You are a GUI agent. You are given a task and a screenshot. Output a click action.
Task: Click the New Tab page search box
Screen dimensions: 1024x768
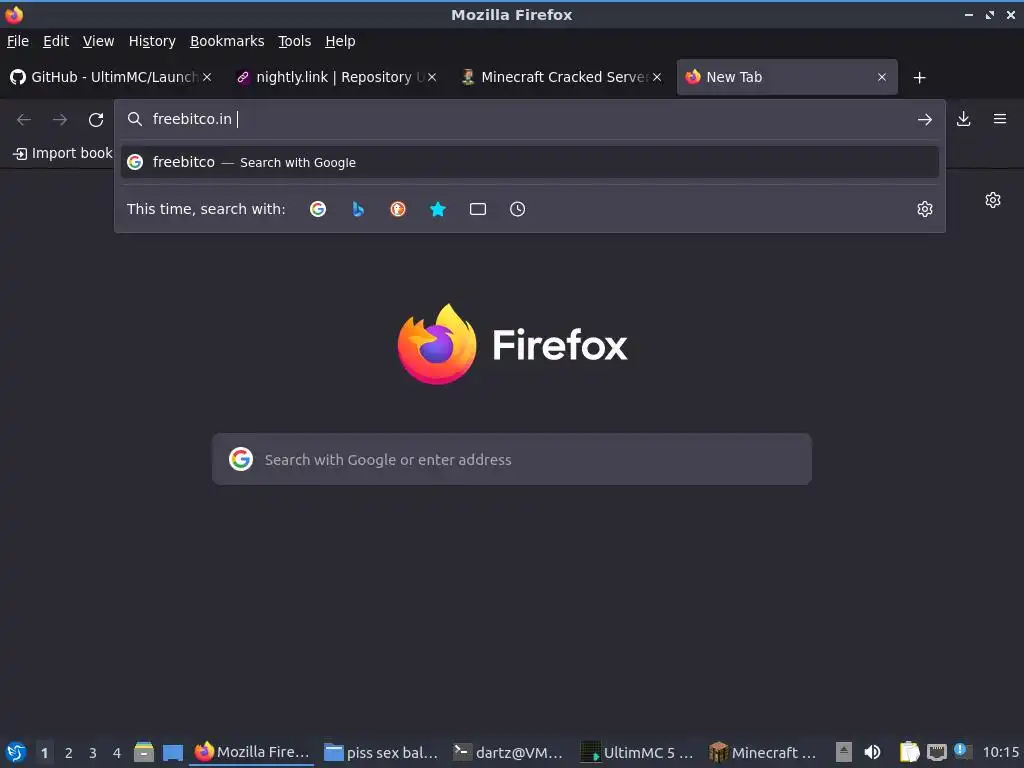pos(512,459)
